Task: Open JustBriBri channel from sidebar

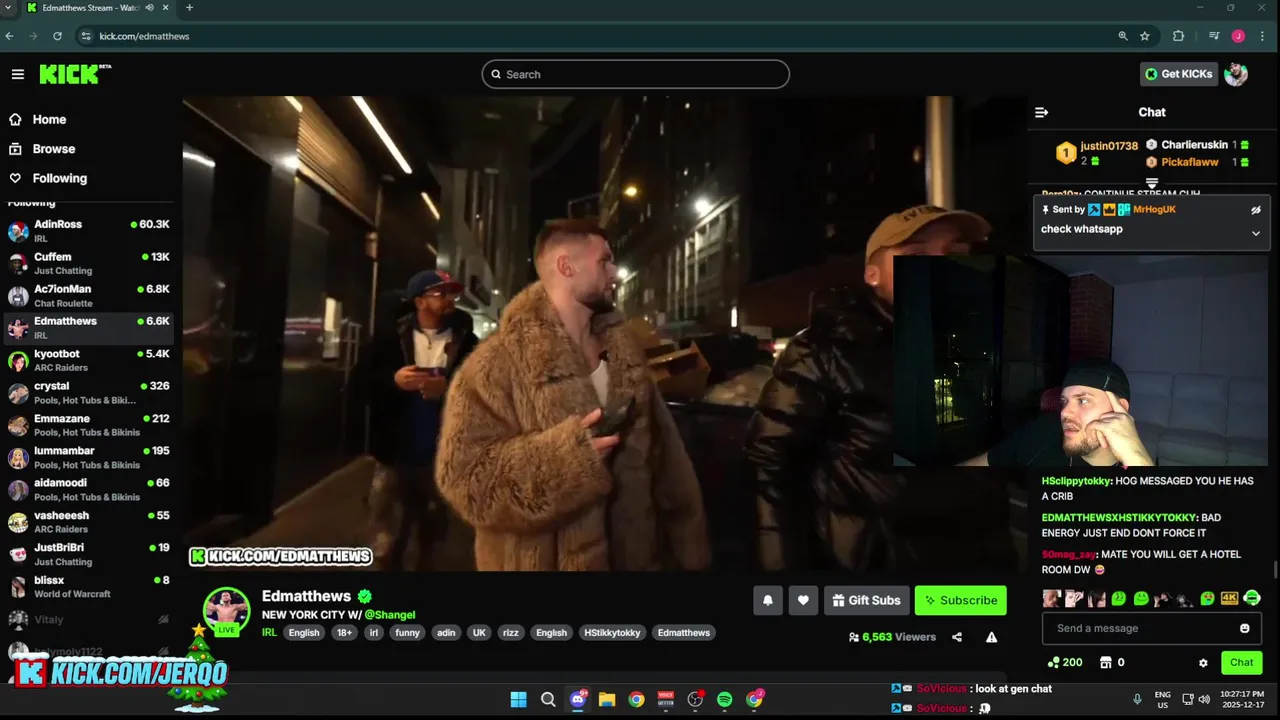Action: tap(90, 554)
